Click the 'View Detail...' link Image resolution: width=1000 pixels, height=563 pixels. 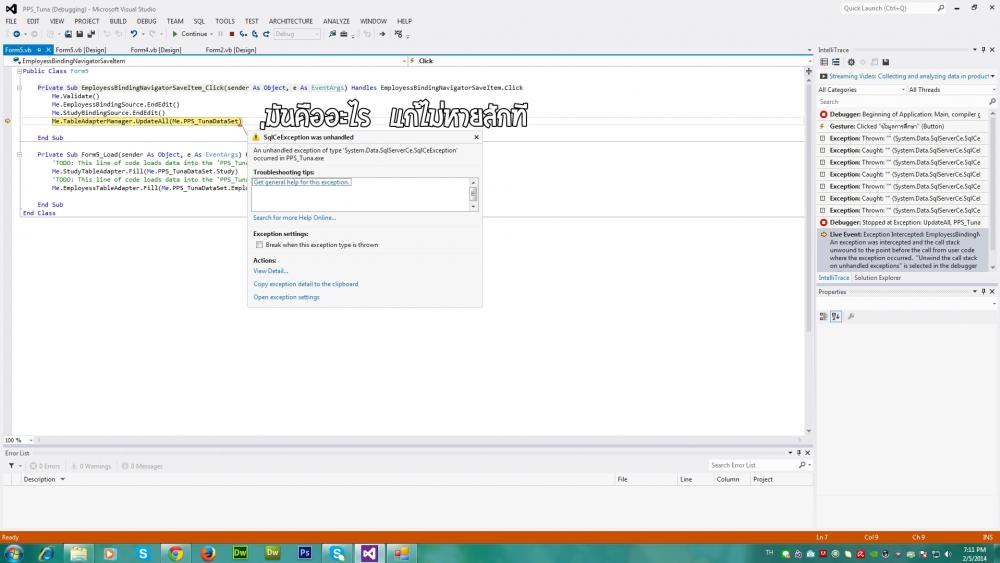coord(270,271)
